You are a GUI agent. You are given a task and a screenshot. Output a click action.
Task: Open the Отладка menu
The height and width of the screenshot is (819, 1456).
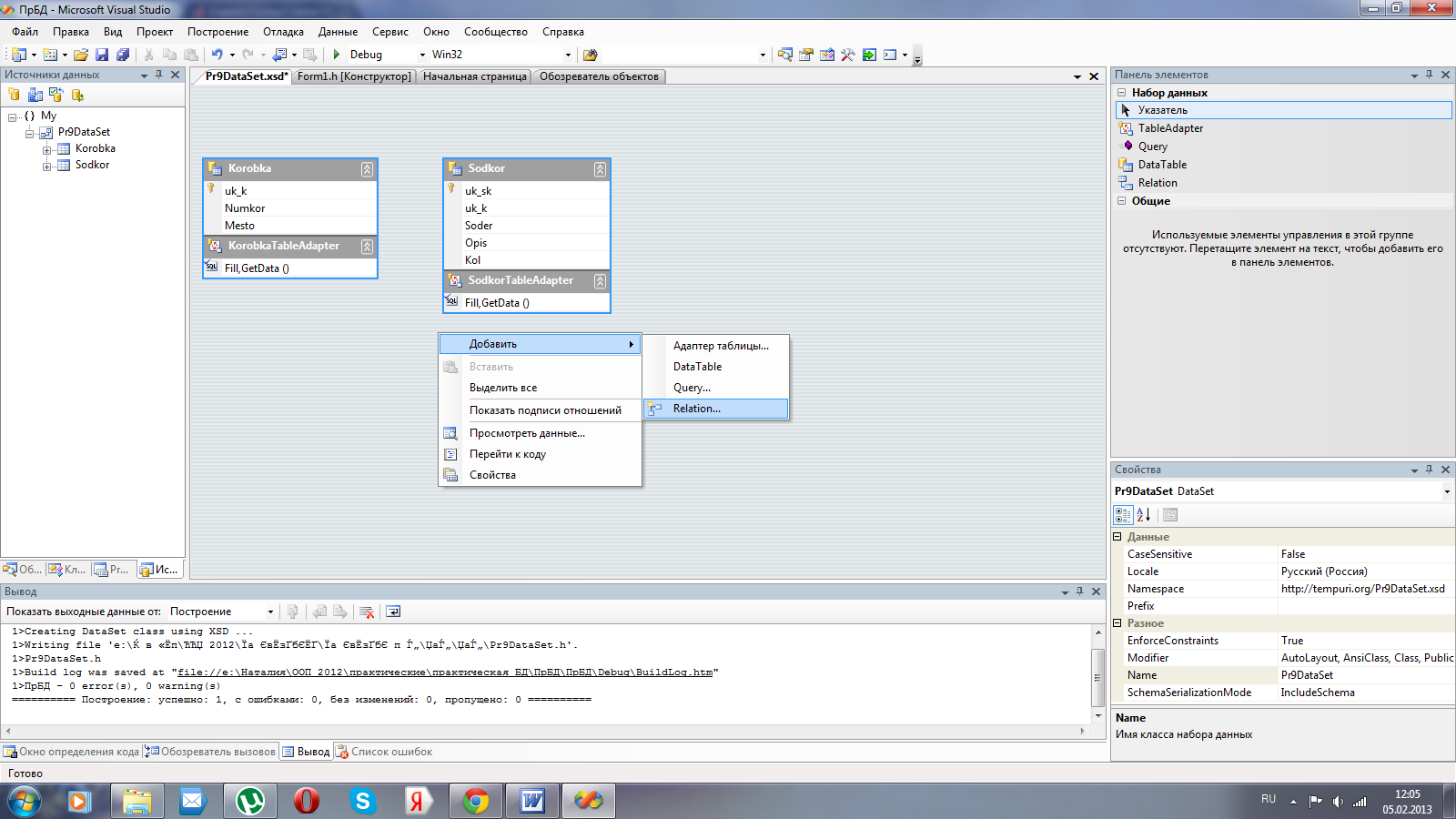283,32
